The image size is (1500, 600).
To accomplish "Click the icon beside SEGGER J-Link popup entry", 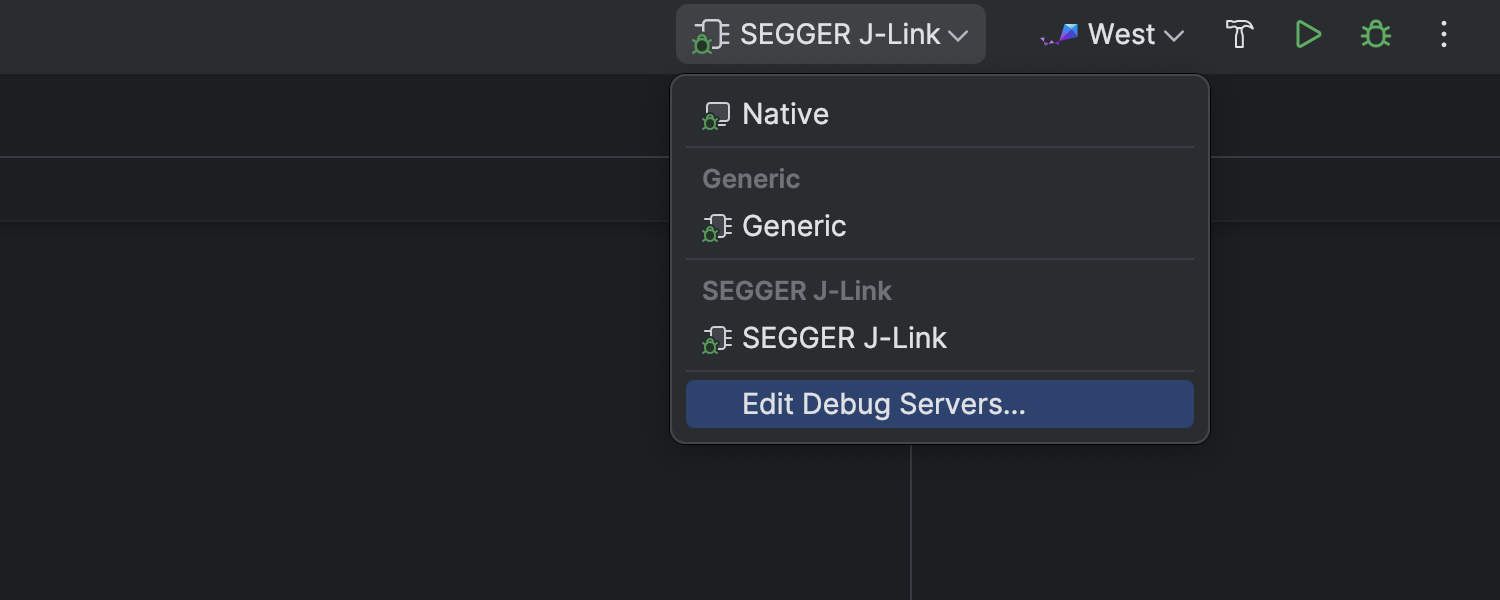I will 715,339.
